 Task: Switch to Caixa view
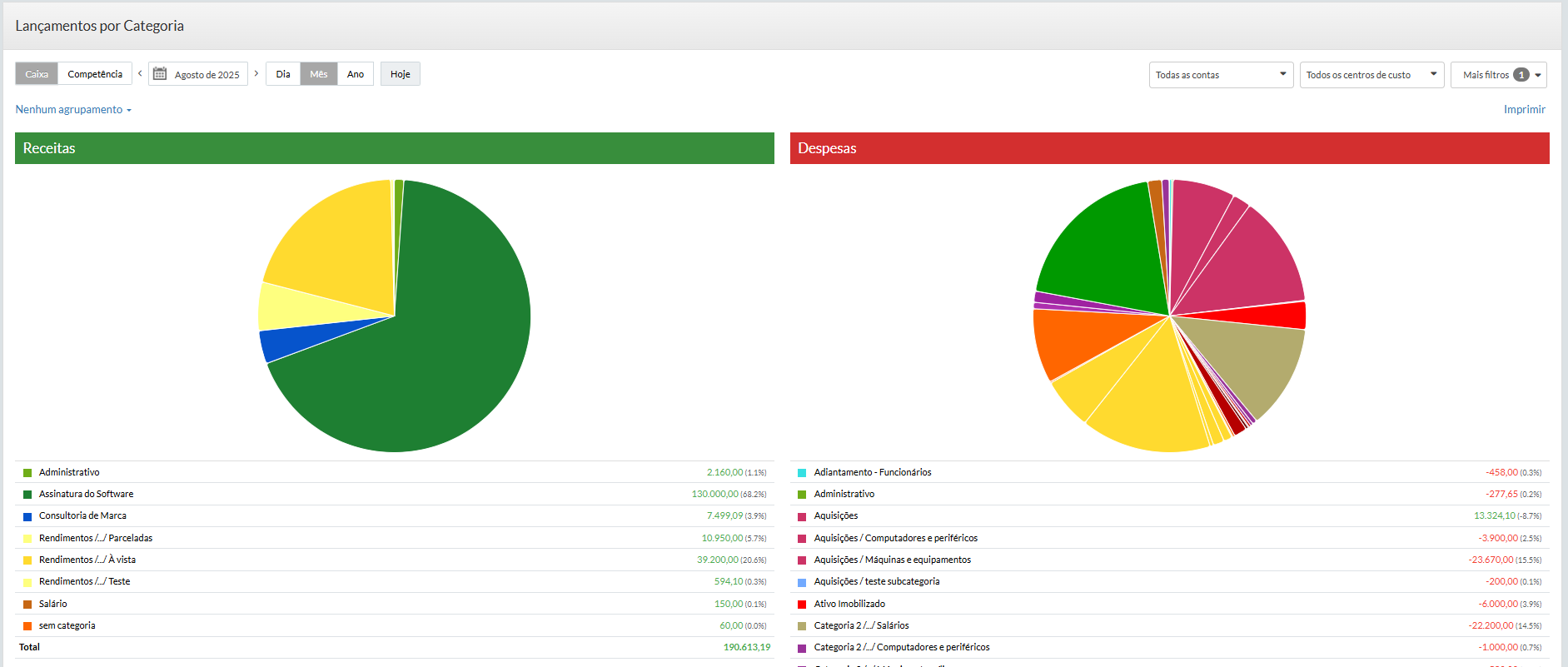click(x=37, y=74)
